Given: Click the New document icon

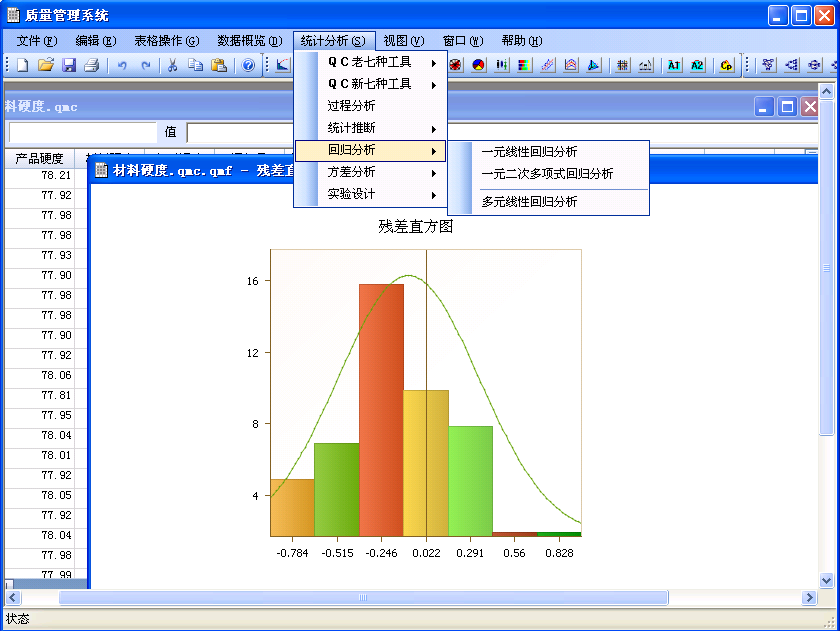Looking at the screenshot, I should point(22,65).
